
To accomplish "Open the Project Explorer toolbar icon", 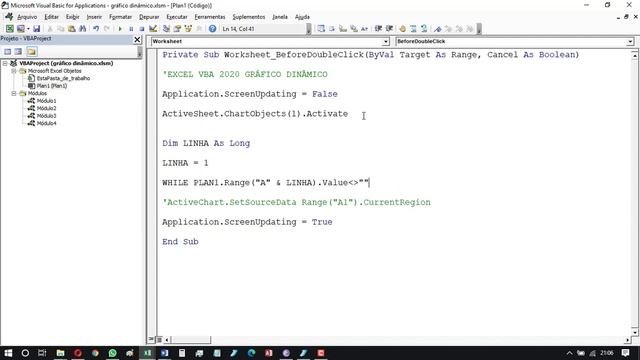I will (x=166, y=29).
